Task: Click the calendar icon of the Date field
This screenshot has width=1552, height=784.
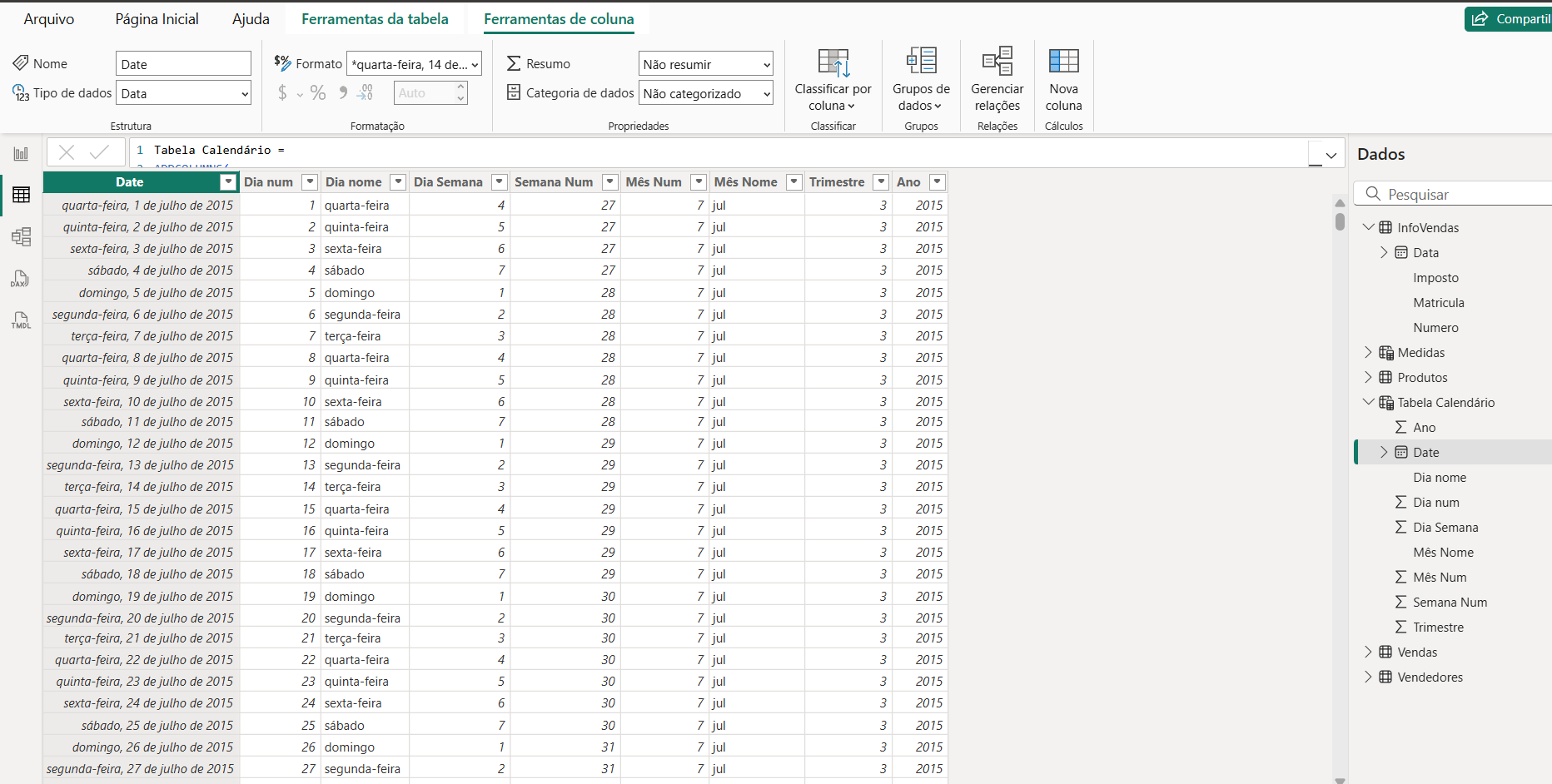Action: tap(1401, 452)
